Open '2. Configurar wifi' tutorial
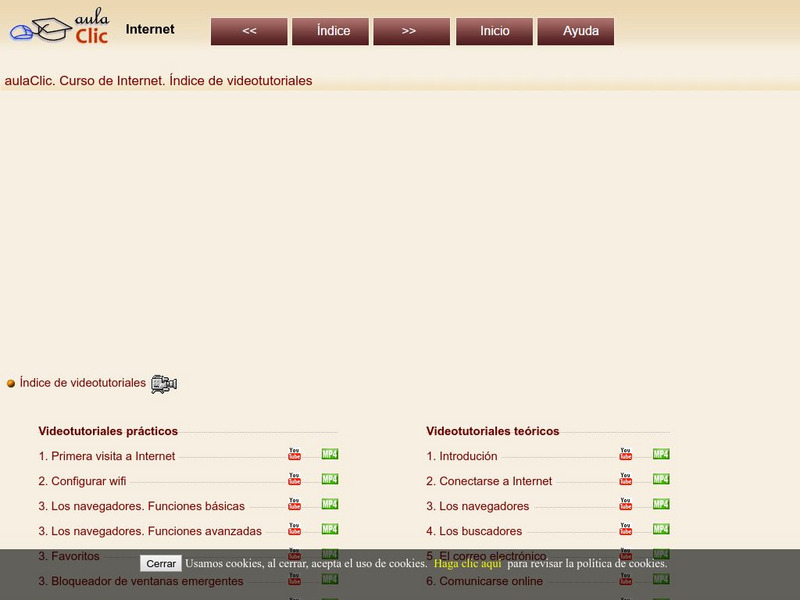 82,481
